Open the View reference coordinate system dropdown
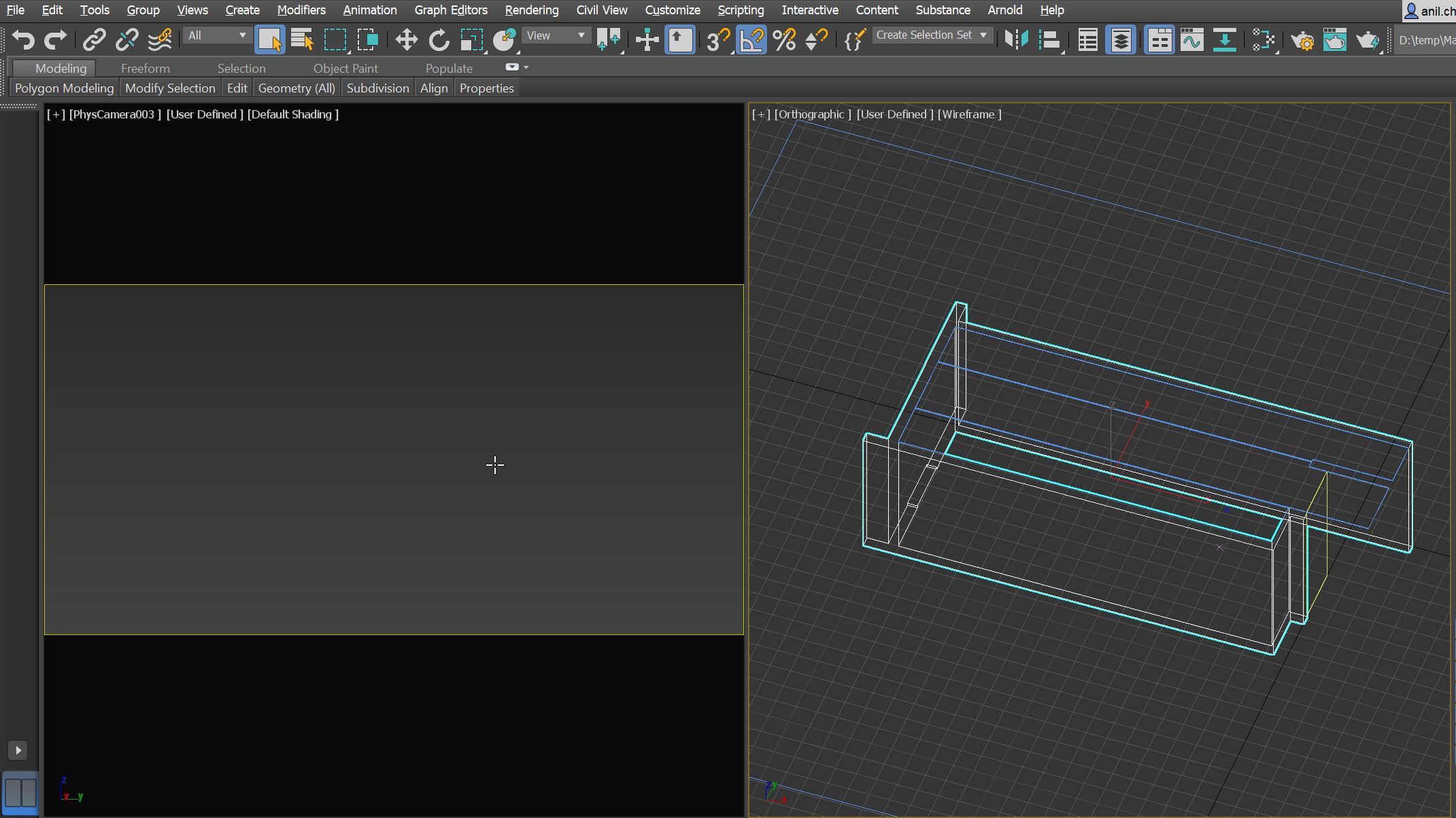Image resolution: width=1456 pixels, height=818 pixels. [556, 35]
